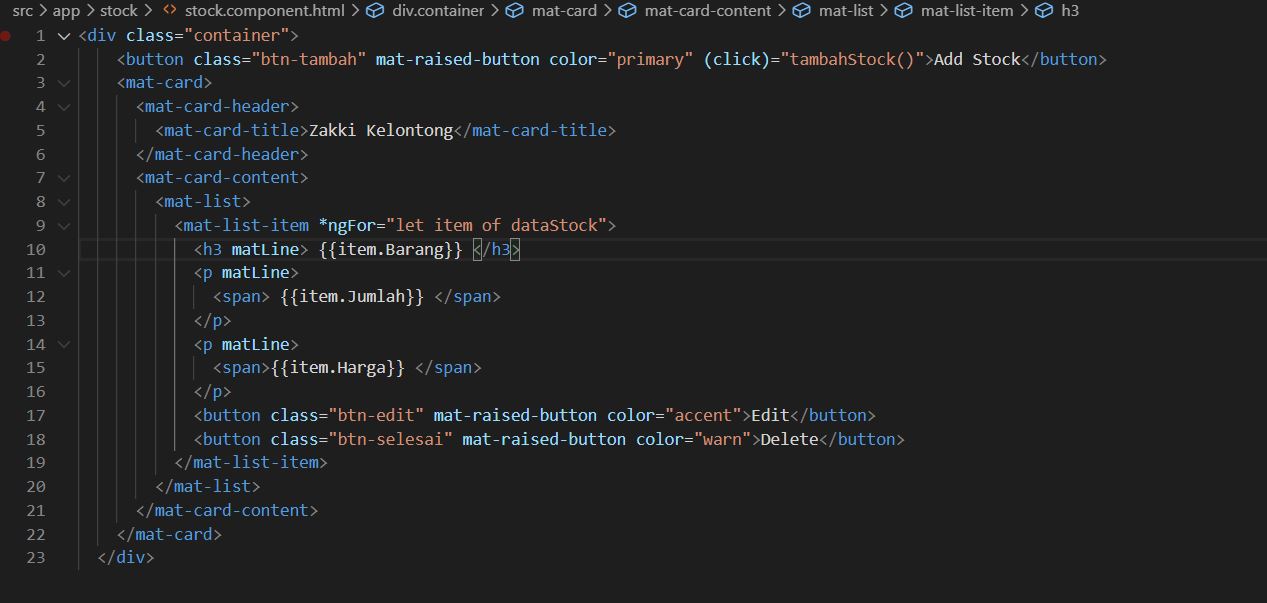
Task: Click the text "Add Stock" on line 2
Action: tap(977, 59)
